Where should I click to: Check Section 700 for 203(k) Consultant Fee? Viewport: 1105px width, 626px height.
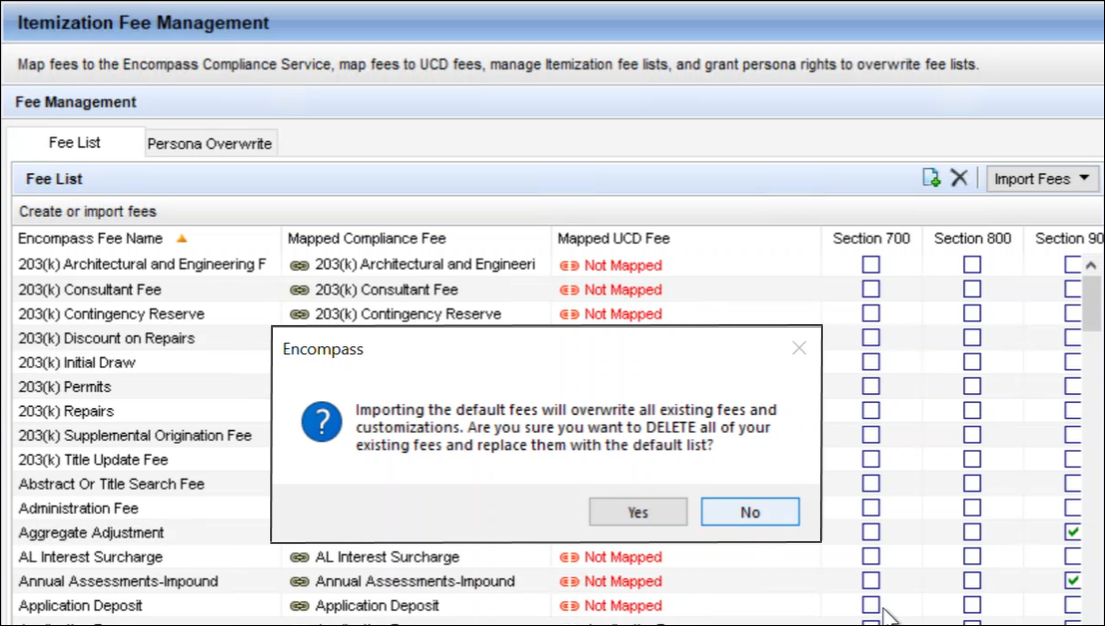pyautogui.click(x=871, y=289)
